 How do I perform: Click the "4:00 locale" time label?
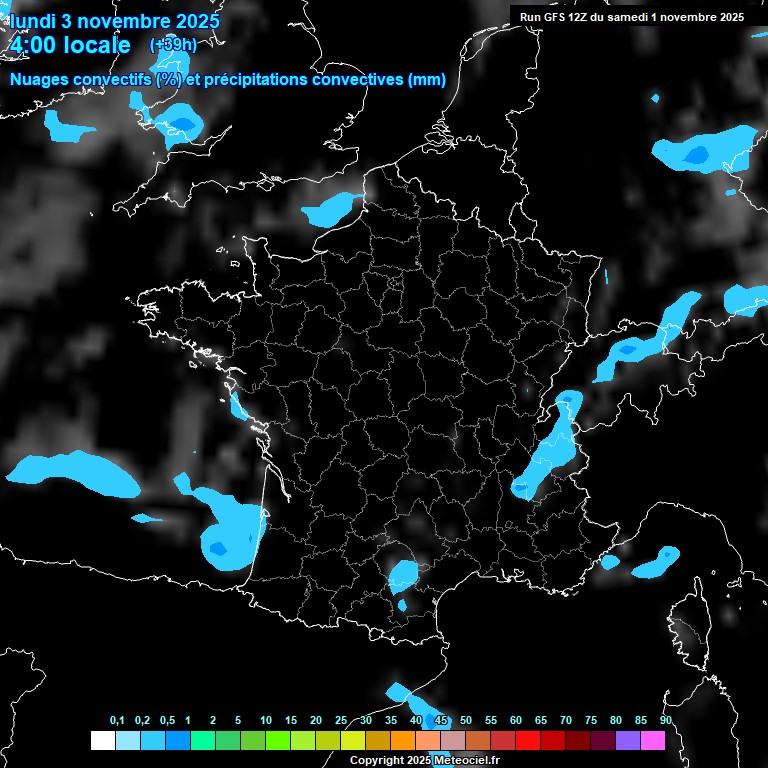70,45
